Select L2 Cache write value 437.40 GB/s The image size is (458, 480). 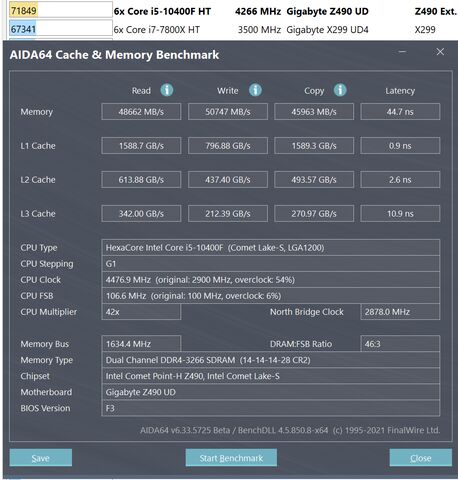(228, 180)
